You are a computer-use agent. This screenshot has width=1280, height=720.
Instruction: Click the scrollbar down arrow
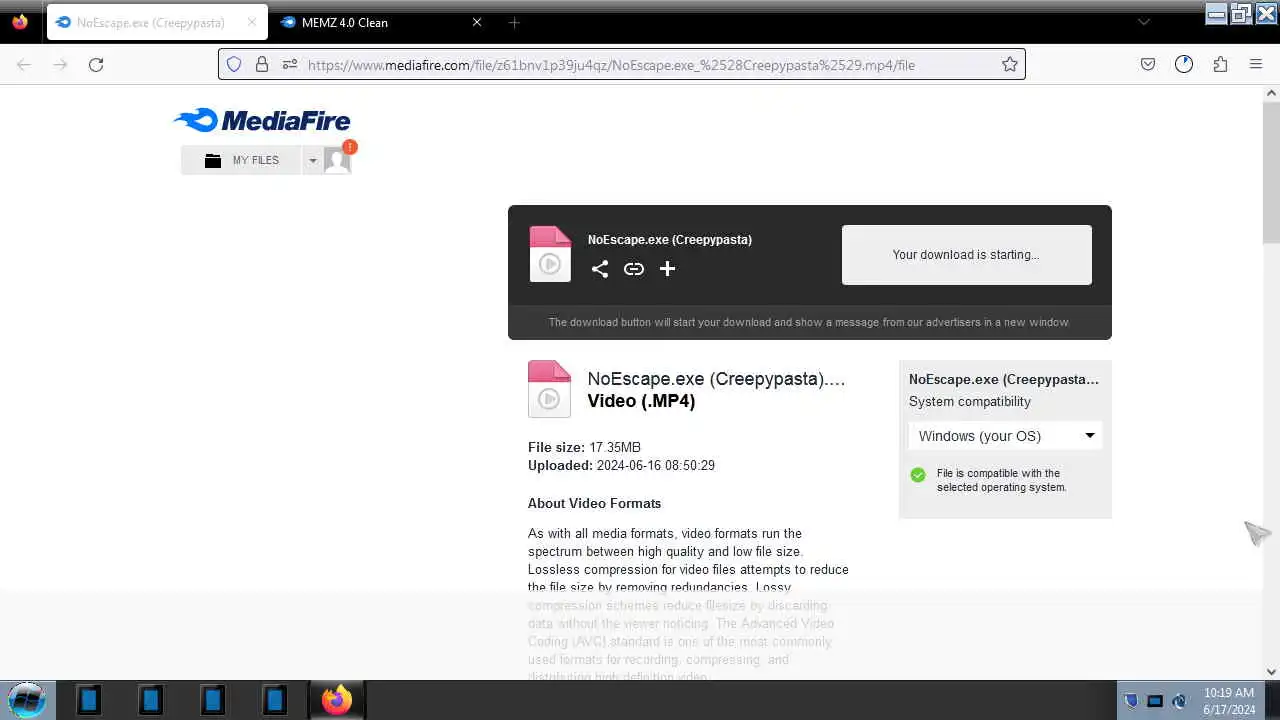click(1271, 672)
